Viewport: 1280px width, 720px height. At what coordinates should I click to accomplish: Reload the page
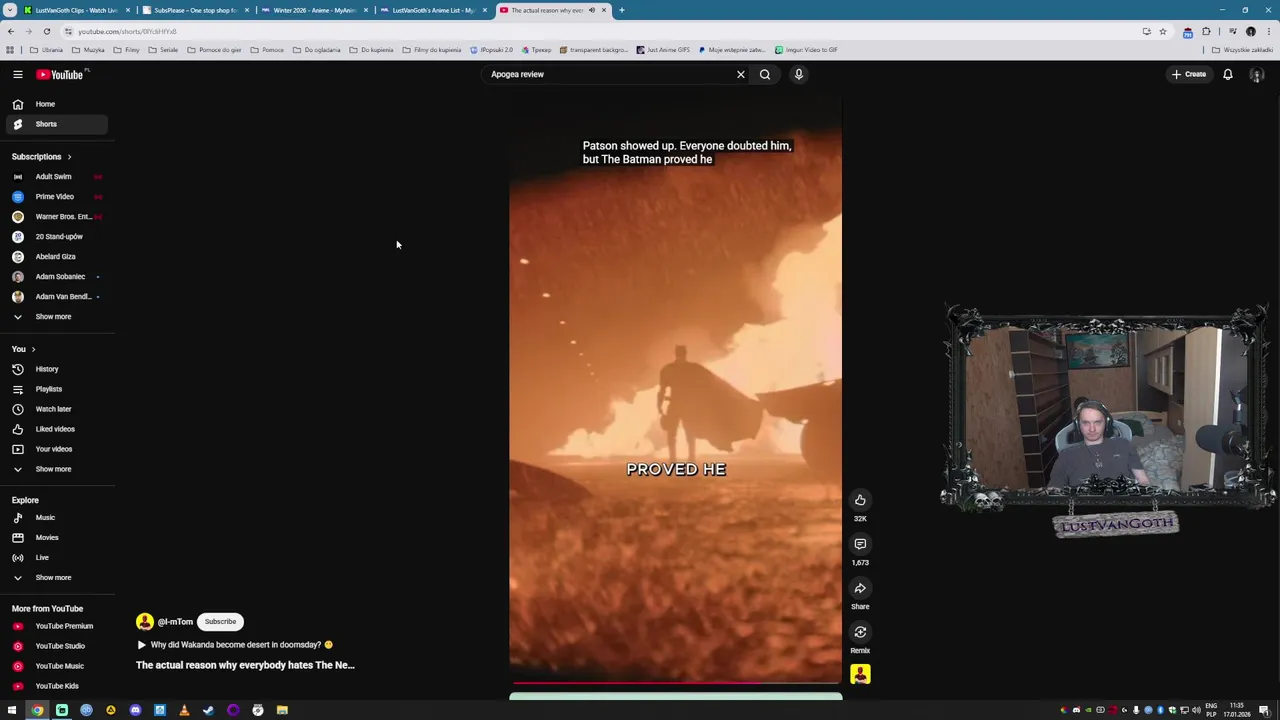click(46, 31)
